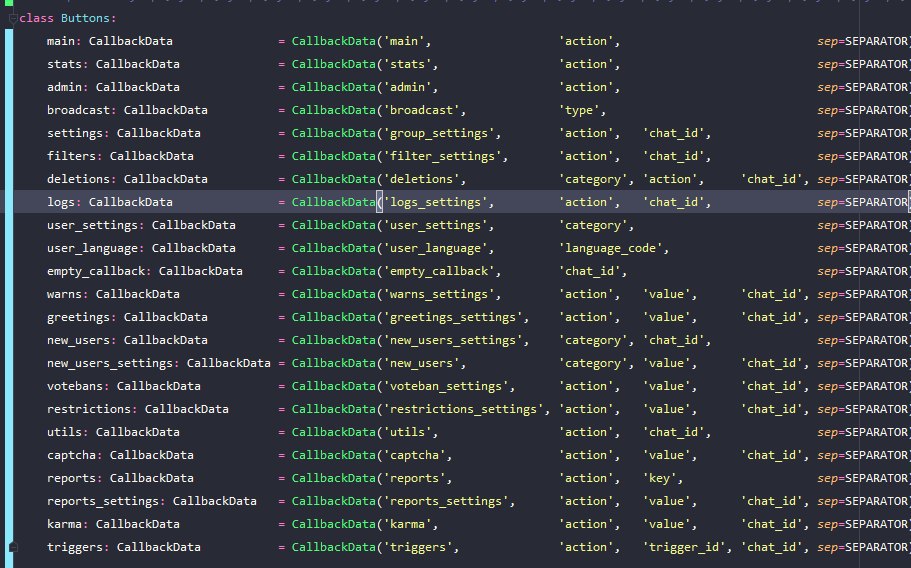Image resolution: width=911 pixels, height=568 pixels.
Task: Click the 'filter_settings' string
Action: [x=442, y=156]
